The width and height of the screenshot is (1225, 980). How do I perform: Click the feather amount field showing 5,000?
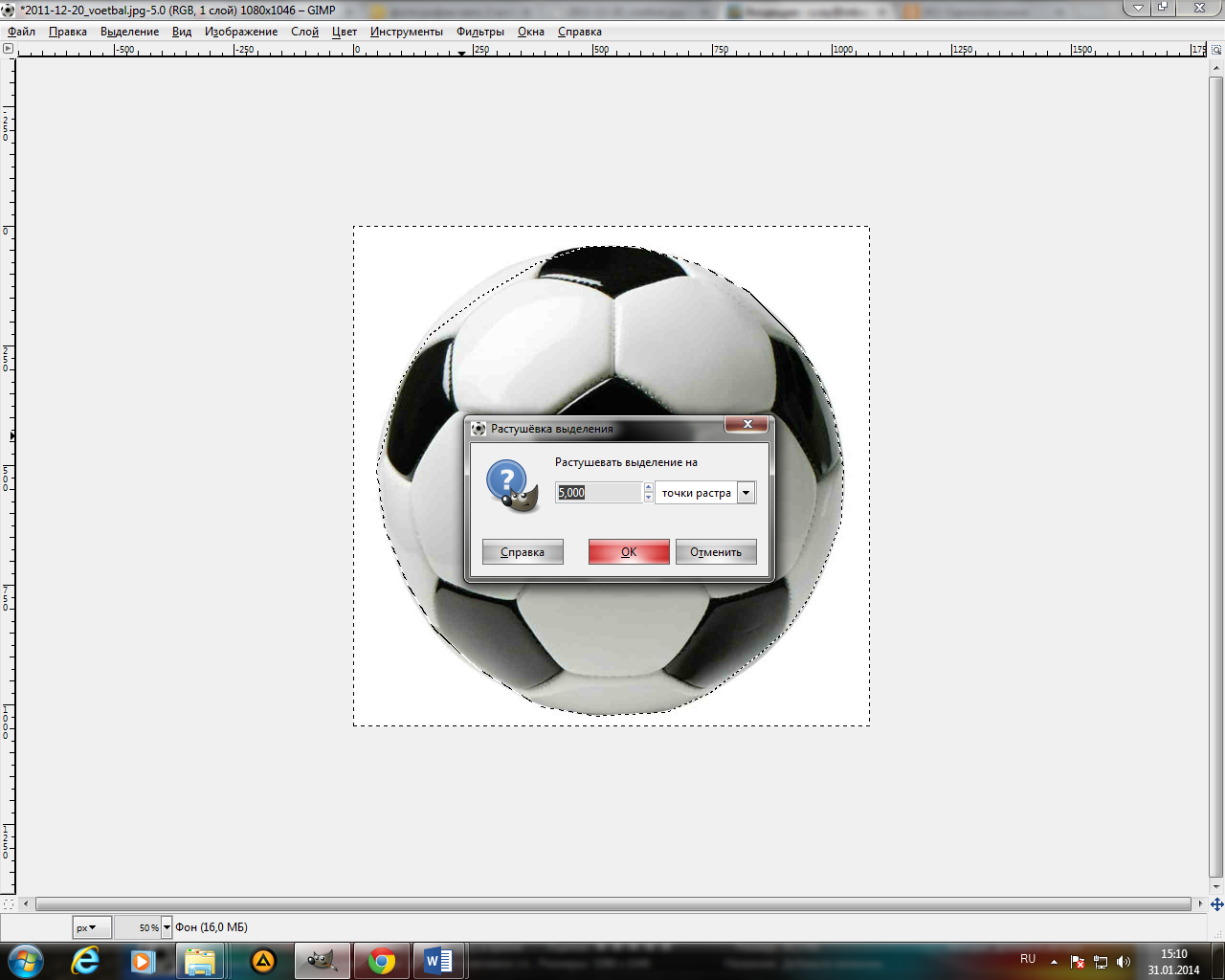(x=599, y=493)
